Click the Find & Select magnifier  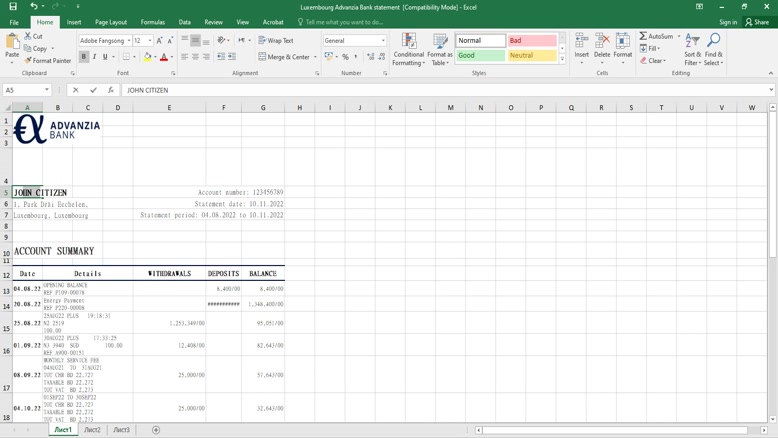point(713,49)
